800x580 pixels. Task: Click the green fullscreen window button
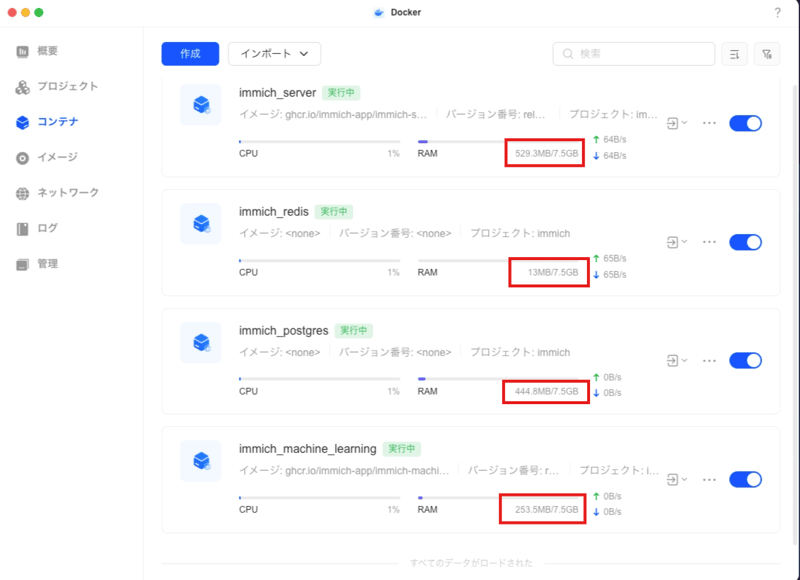(39, 12)
